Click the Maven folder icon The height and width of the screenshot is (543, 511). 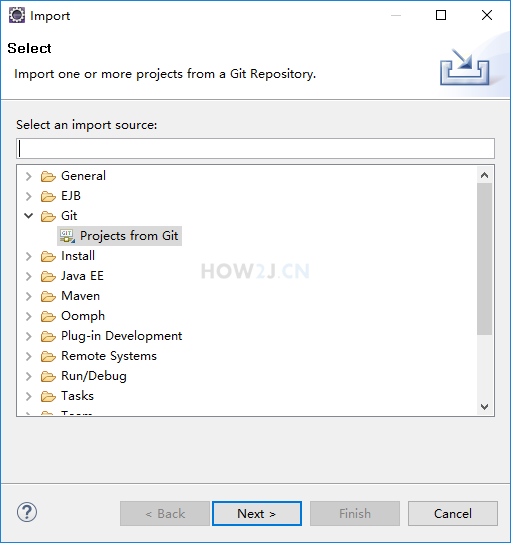pyautogui.click(x=48, y=296)
